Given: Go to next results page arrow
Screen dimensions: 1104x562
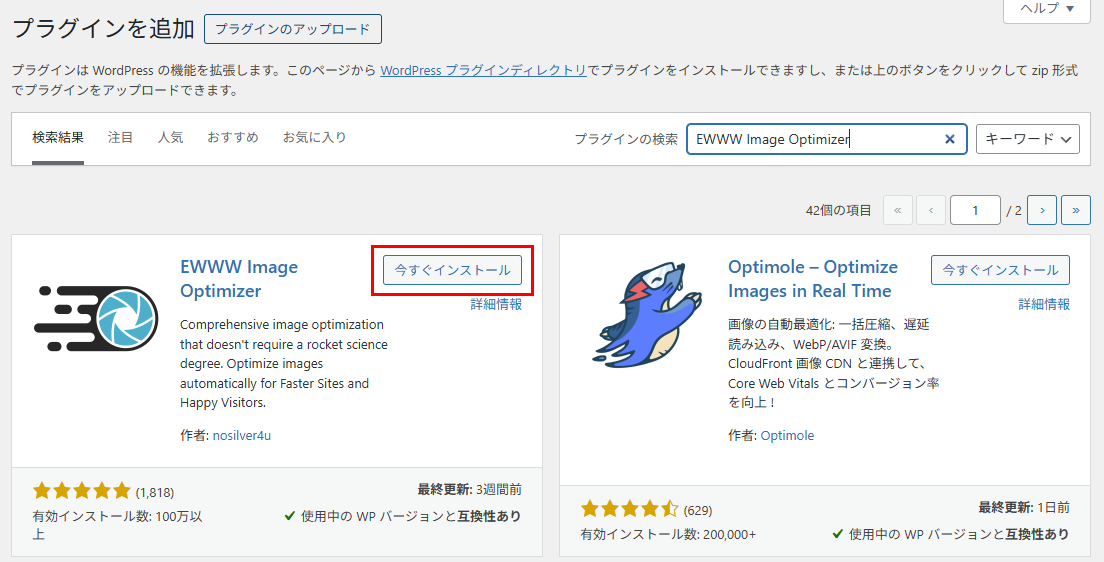Looking at the screenshot, I should point(1041,210).
